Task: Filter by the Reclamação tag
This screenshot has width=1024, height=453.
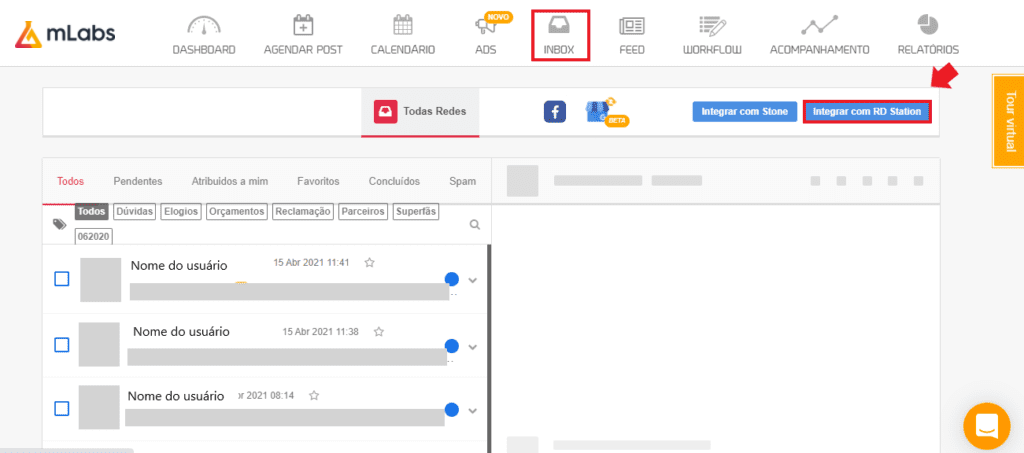Action: tap(304, 211)
